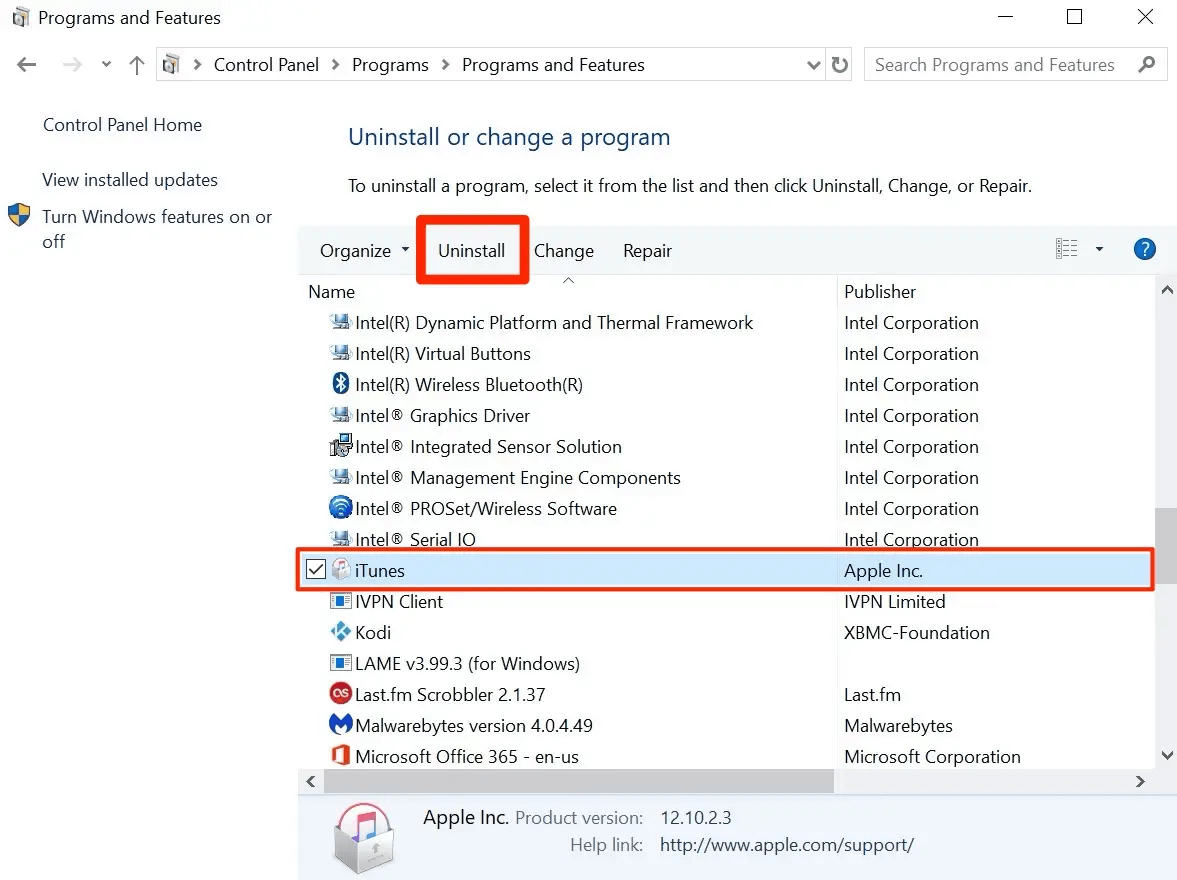Click the Kodi program icon
Screen dimensions: 1177x880
(x=340, y=633)
